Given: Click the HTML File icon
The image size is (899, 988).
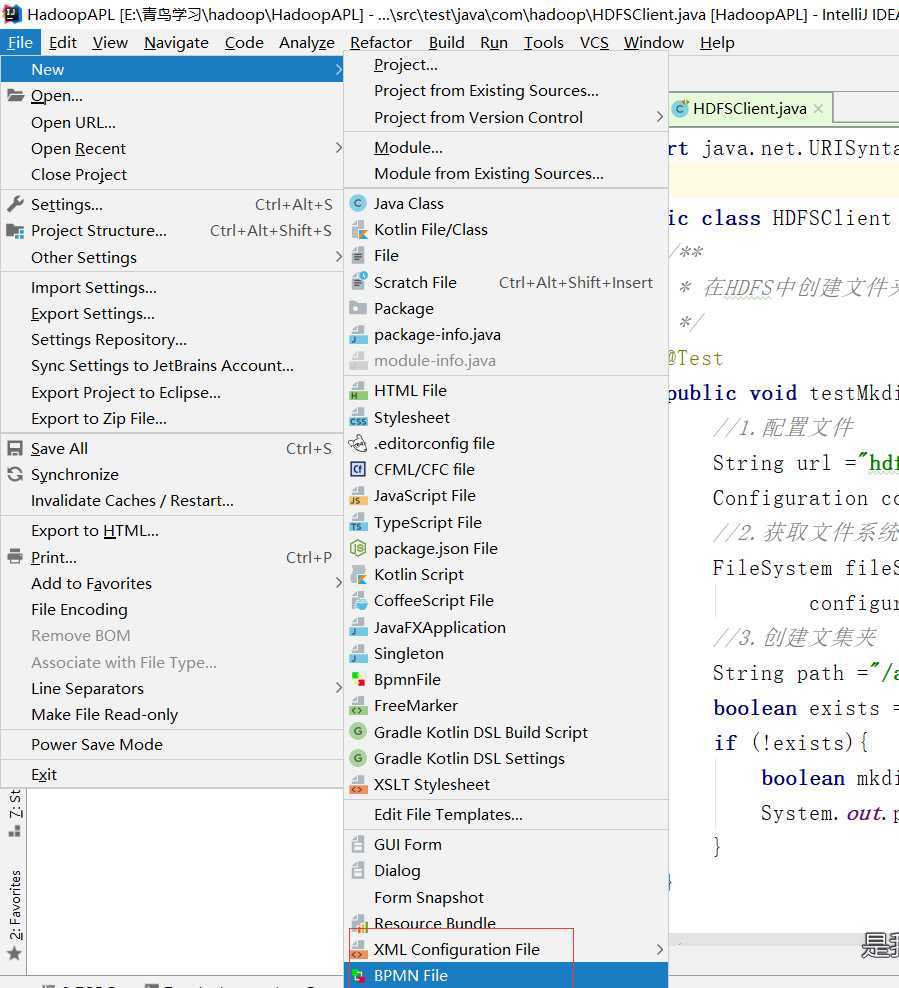Looking at the screenshot, I should pos(358,391).
